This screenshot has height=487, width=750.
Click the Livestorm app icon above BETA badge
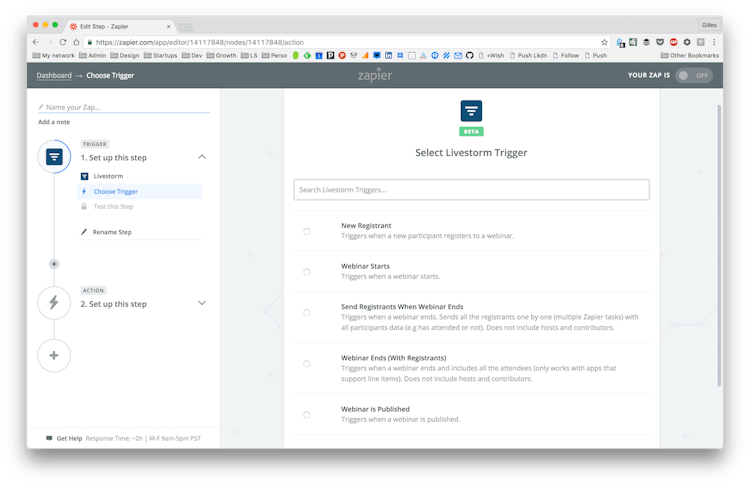(x=471, y=111)
